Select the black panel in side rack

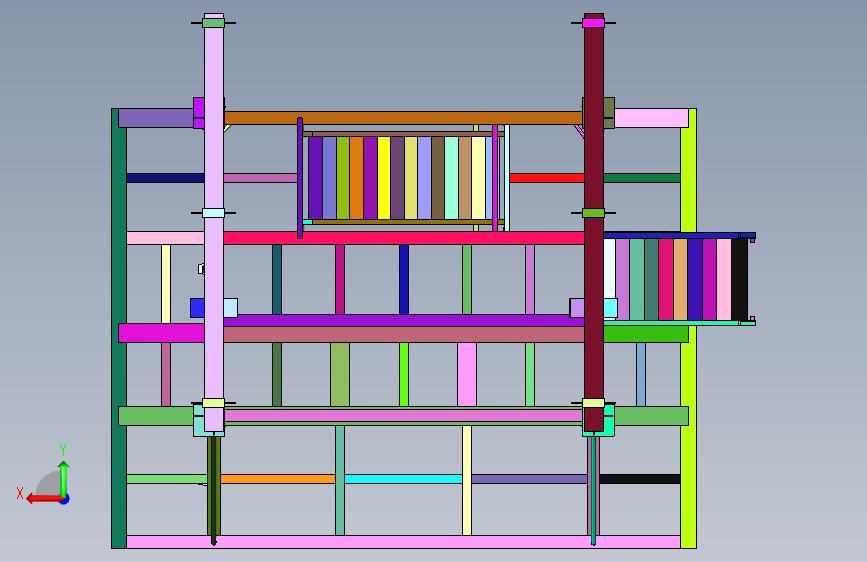click(x=739, y=279)
